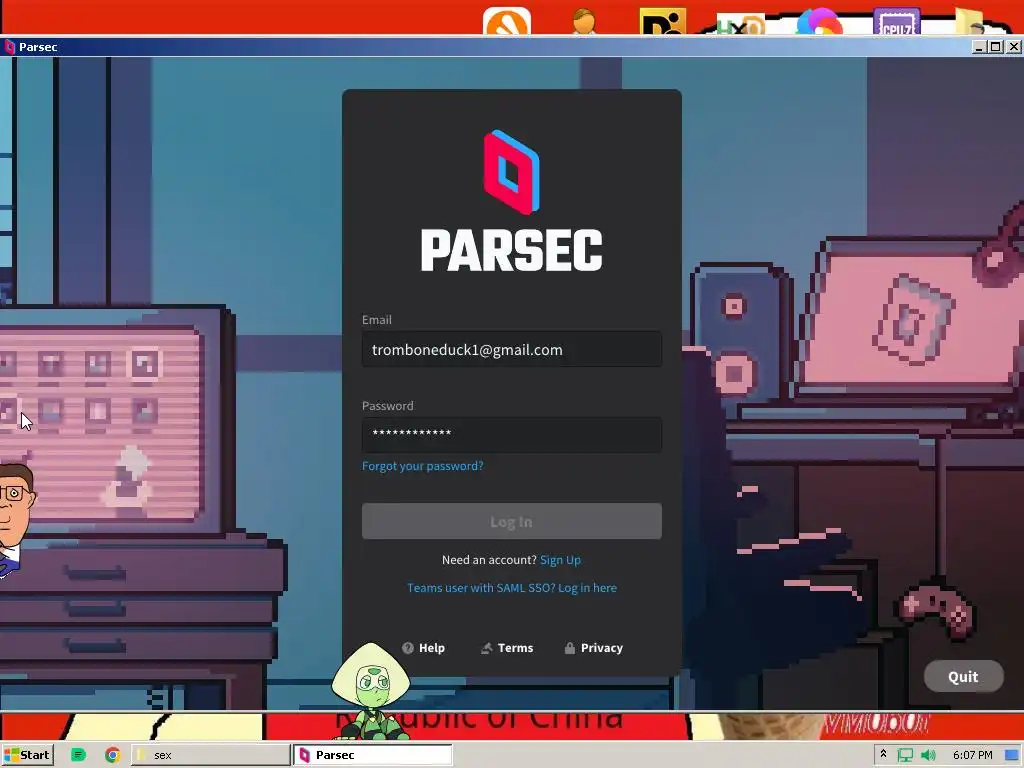Image resolution: width=1024 pixels, height=768 pixels.
Task: Open the Terms link
Action: coord(507,648)
